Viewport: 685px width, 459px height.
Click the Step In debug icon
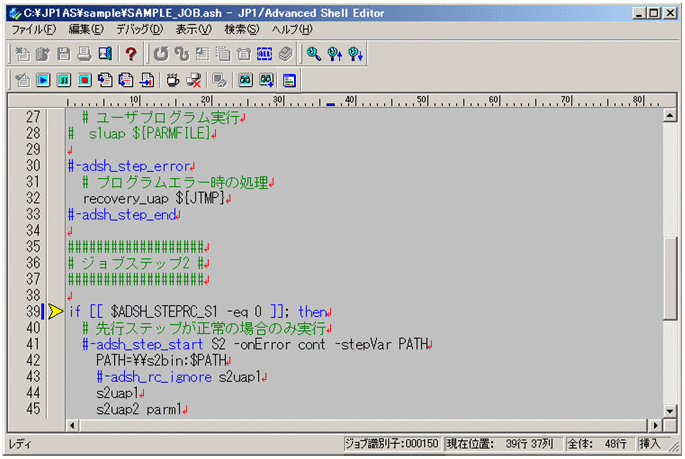(x=105, y=80)
